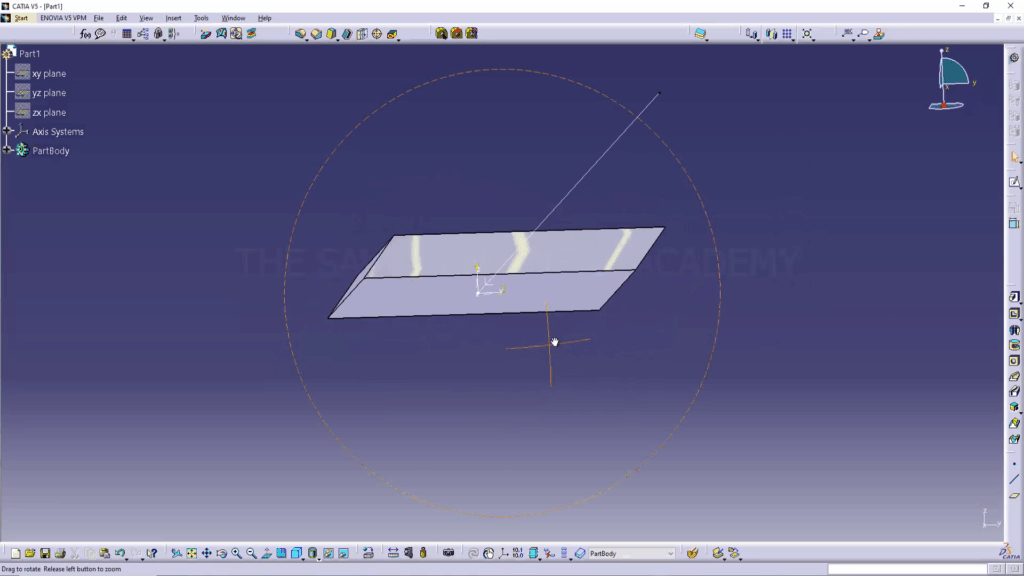Click the Formula f(x) icon
Screen dimensions: 1024x576
86,33
